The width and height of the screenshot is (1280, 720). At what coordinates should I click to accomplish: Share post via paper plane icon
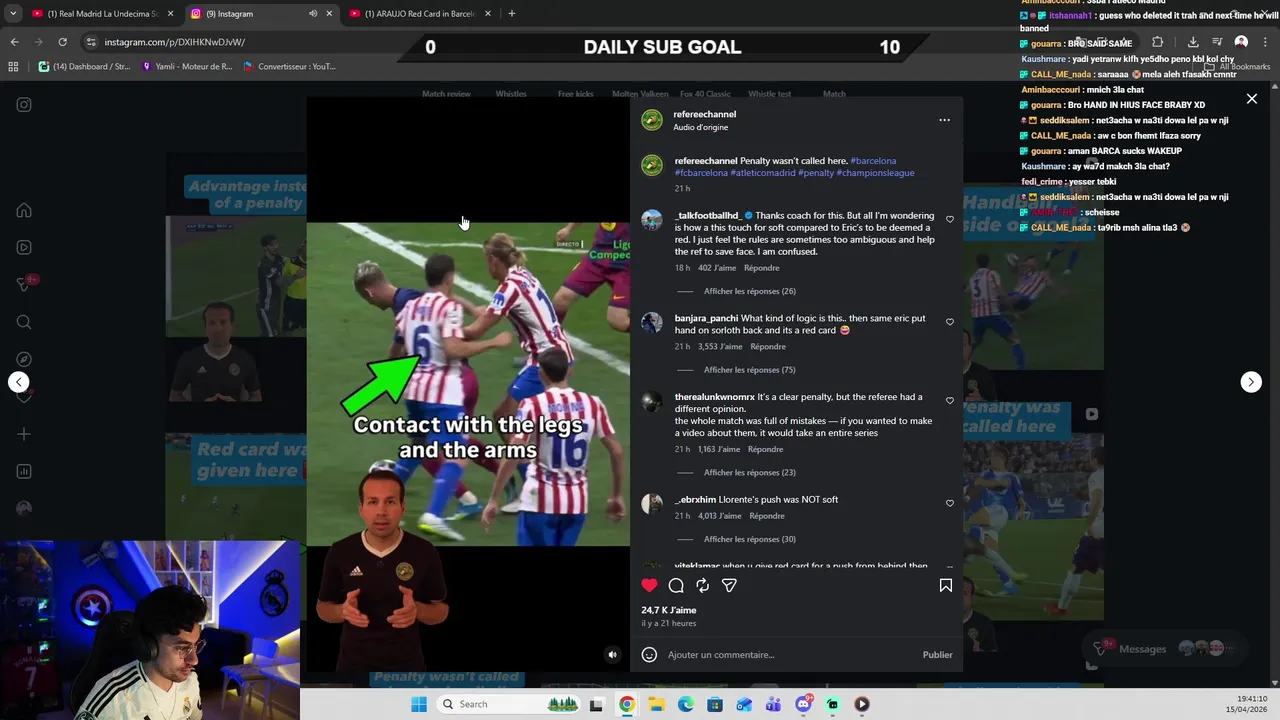(729, 585)
